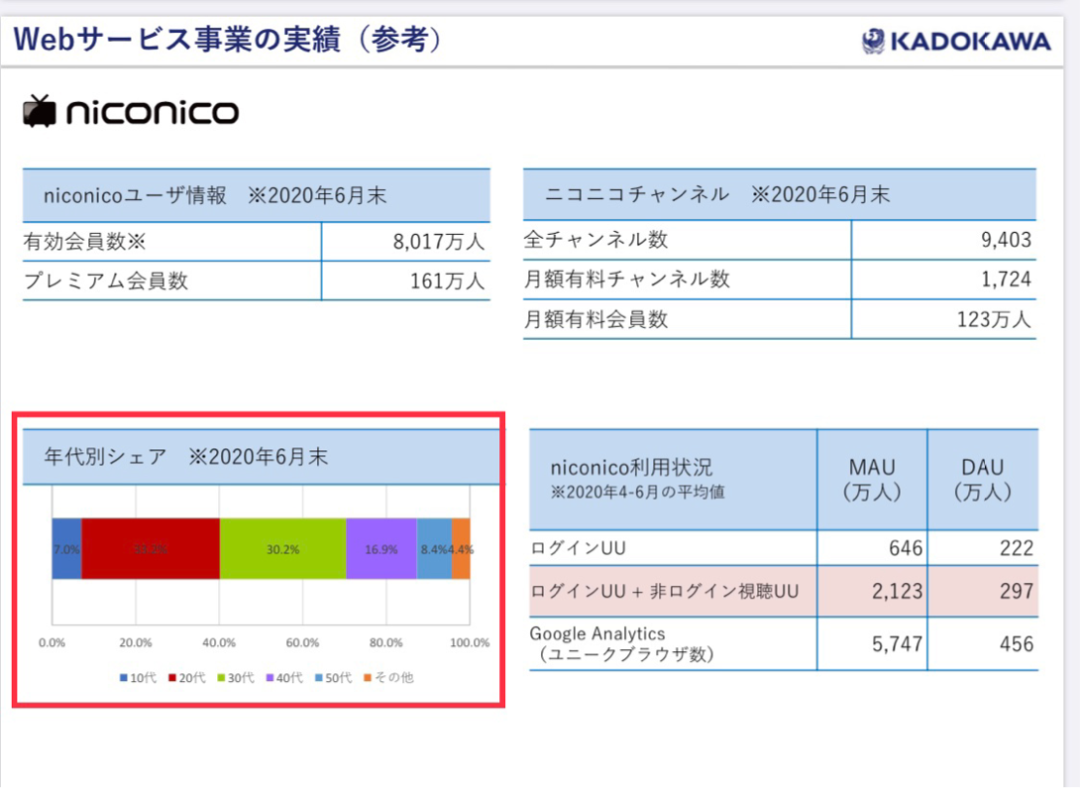Click the 40.0% axis label

(219, 643)
